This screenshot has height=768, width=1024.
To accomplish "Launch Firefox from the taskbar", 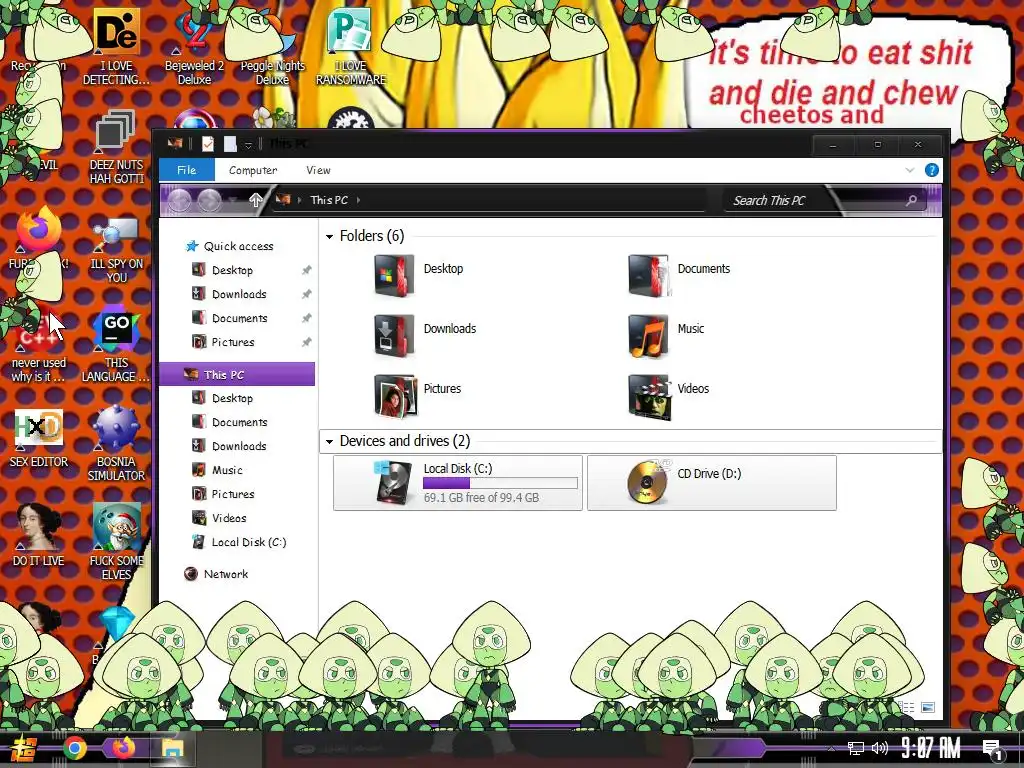I will coord(122,747).
